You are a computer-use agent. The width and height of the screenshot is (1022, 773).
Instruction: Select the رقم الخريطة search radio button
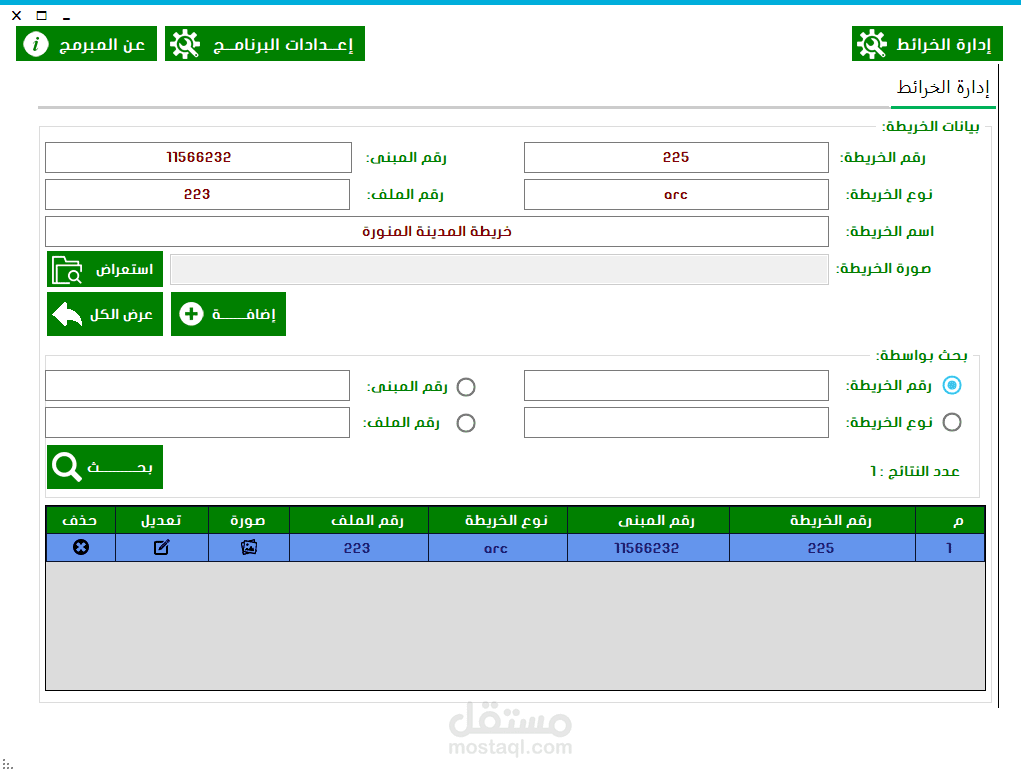(x=951, y=384)
